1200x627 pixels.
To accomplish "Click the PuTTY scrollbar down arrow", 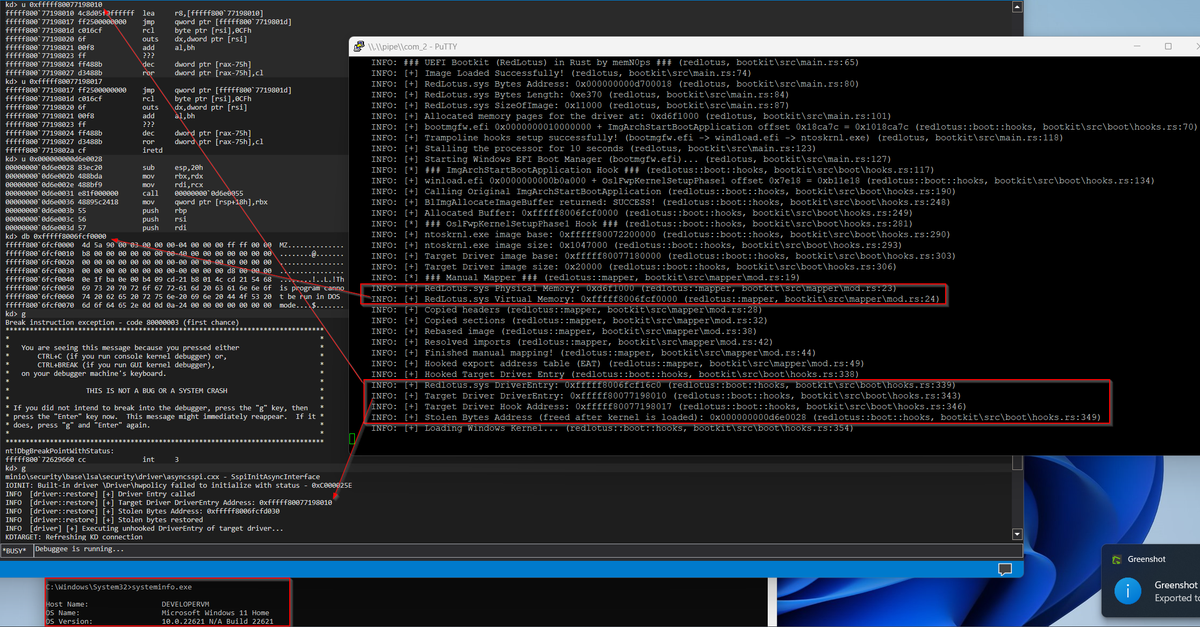I will click(1016, 534).
